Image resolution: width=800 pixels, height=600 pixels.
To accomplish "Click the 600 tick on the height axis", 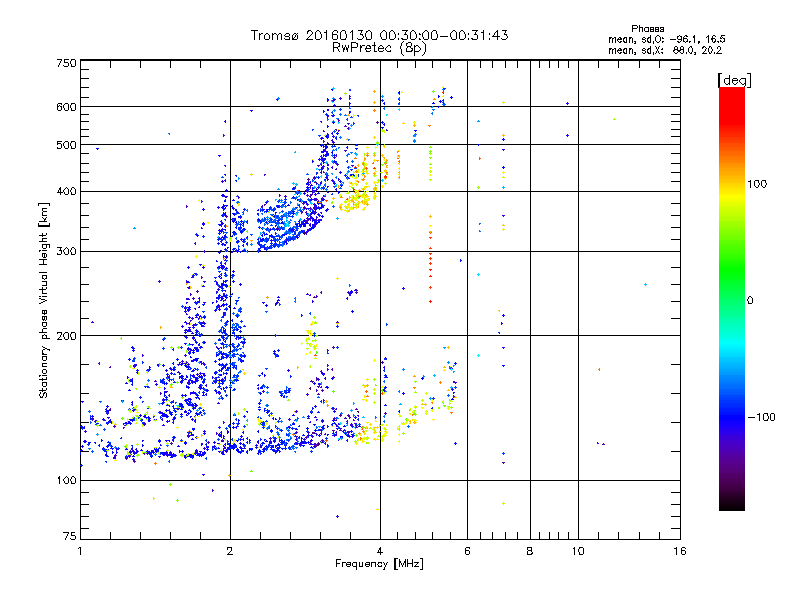I will click(66, 107).
